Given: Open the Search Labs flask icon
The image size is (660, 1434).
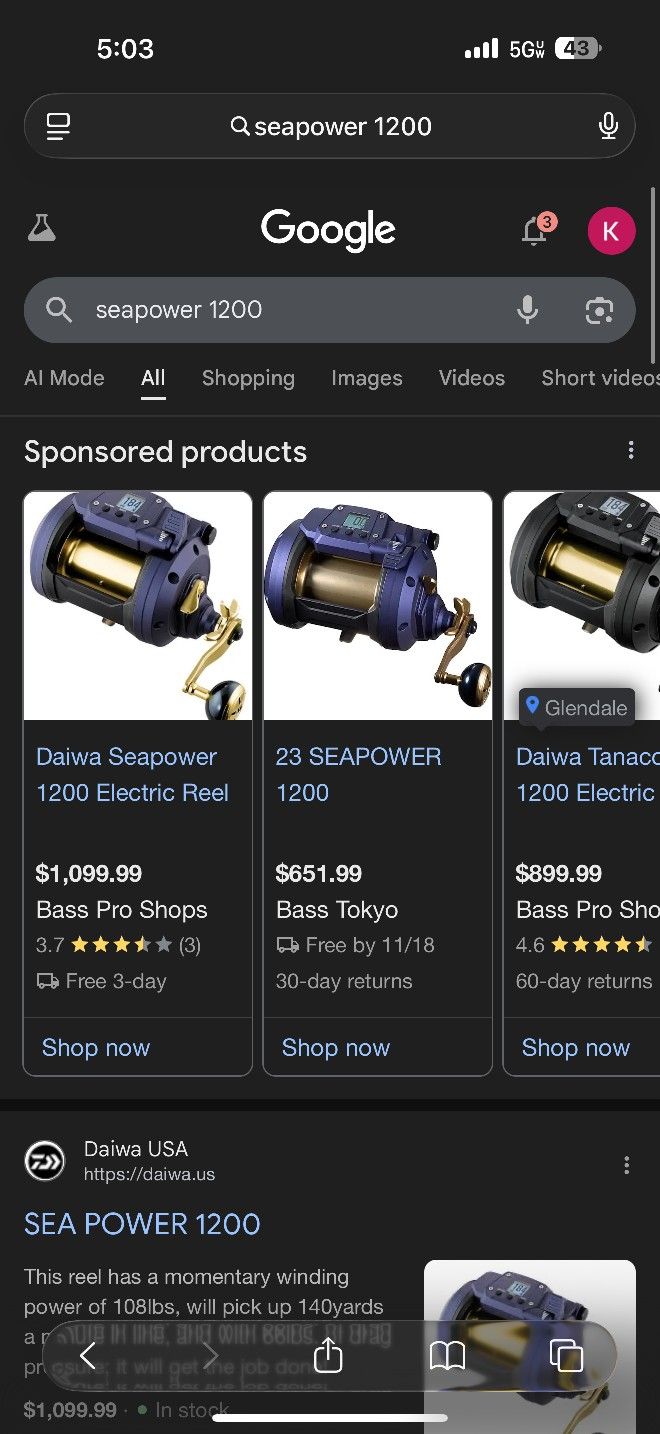Looking at the screenshot, I should (x=40, y=229).
